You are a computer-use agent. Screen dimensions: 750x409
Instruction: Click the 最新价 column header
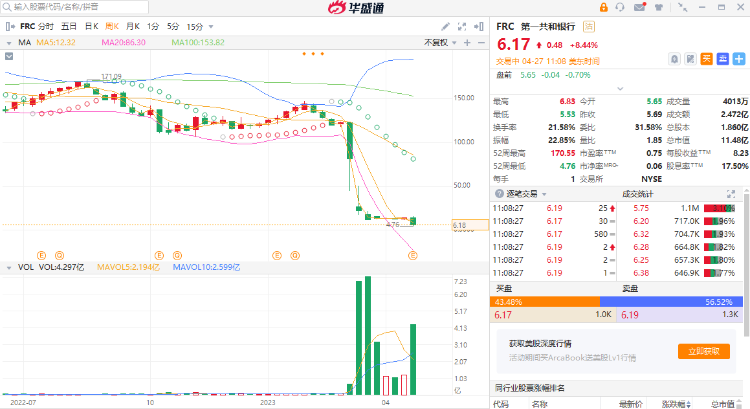tap(630, 404)
